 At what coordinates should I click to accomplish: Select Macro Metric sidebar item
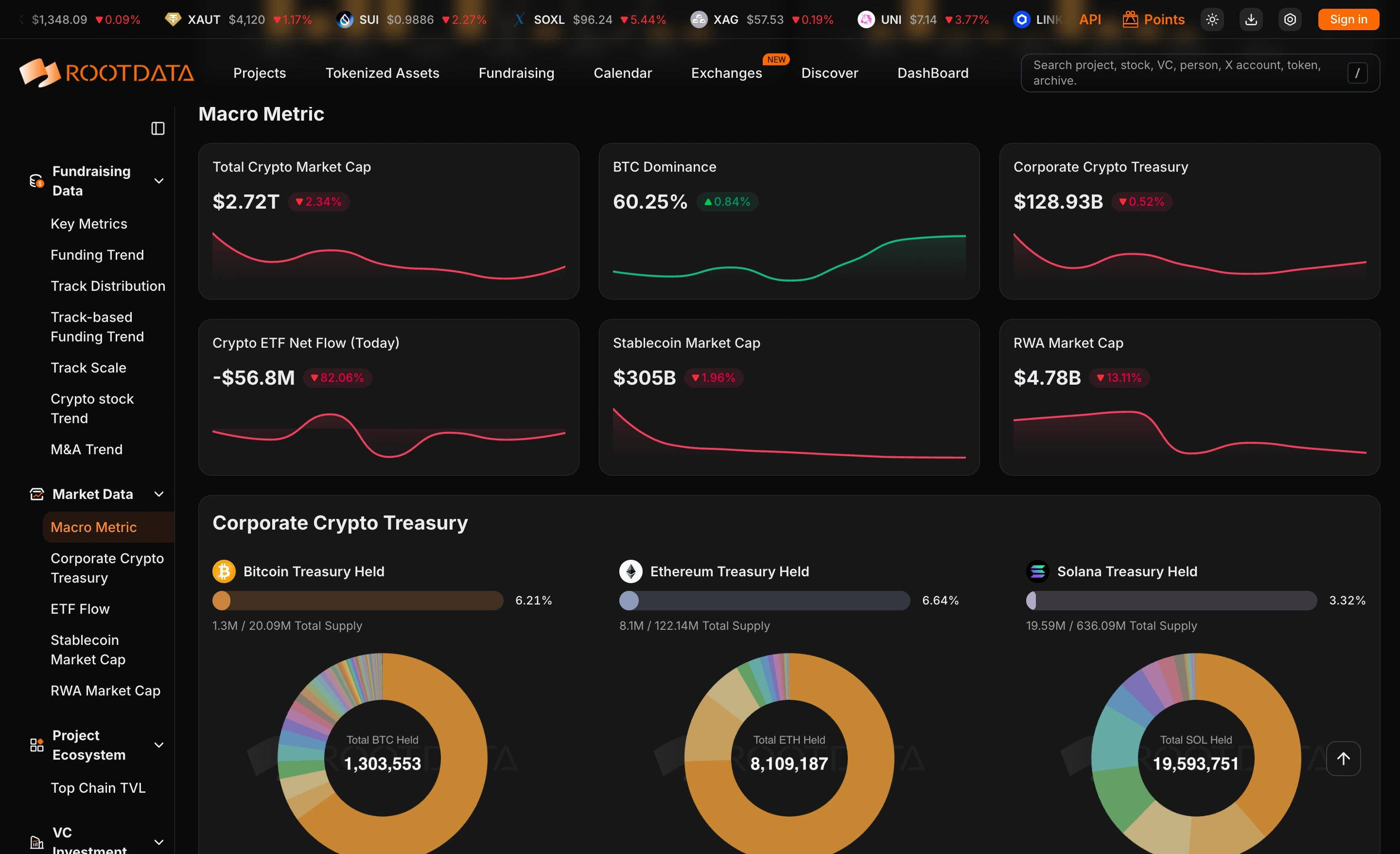pos(108,527)
